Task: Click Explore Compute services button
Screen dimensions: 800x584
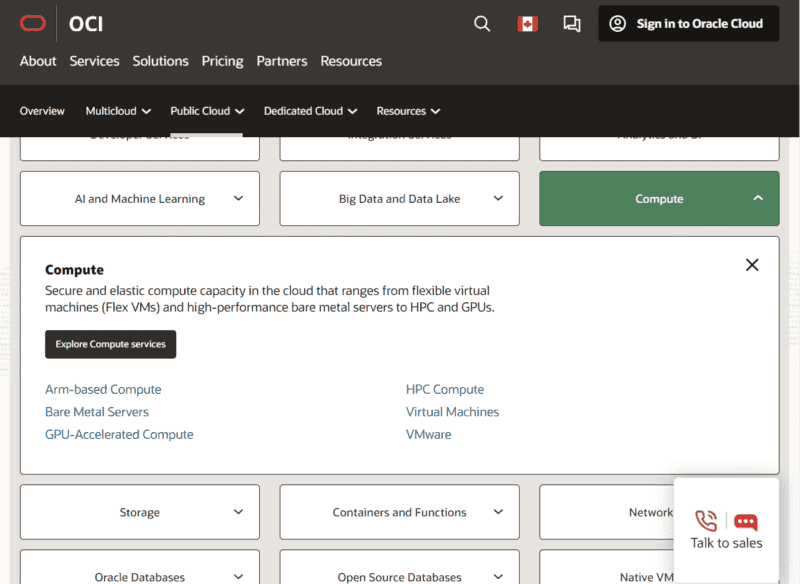Action: click(x=110, y=344)
